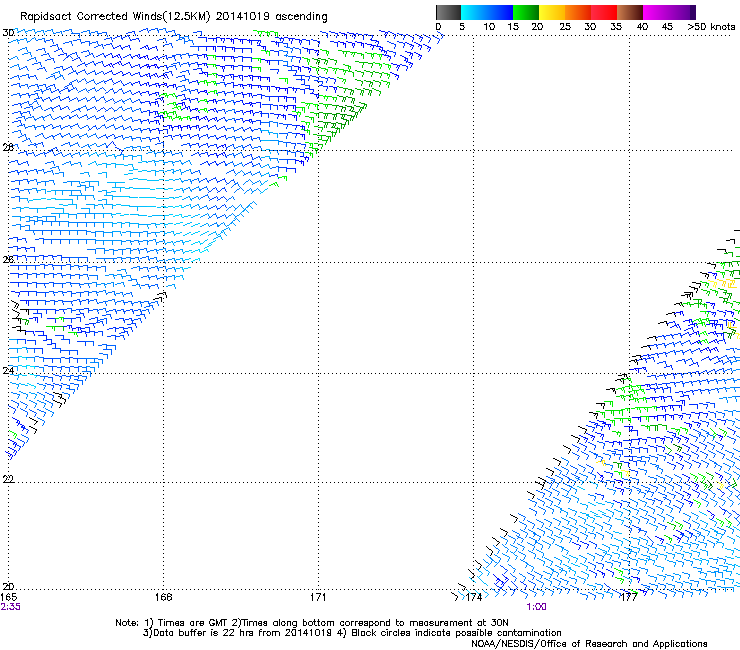Click the brown 35-40 knots color segment
Viewport: 740px width, 650px height.
[x=630, y=12]
